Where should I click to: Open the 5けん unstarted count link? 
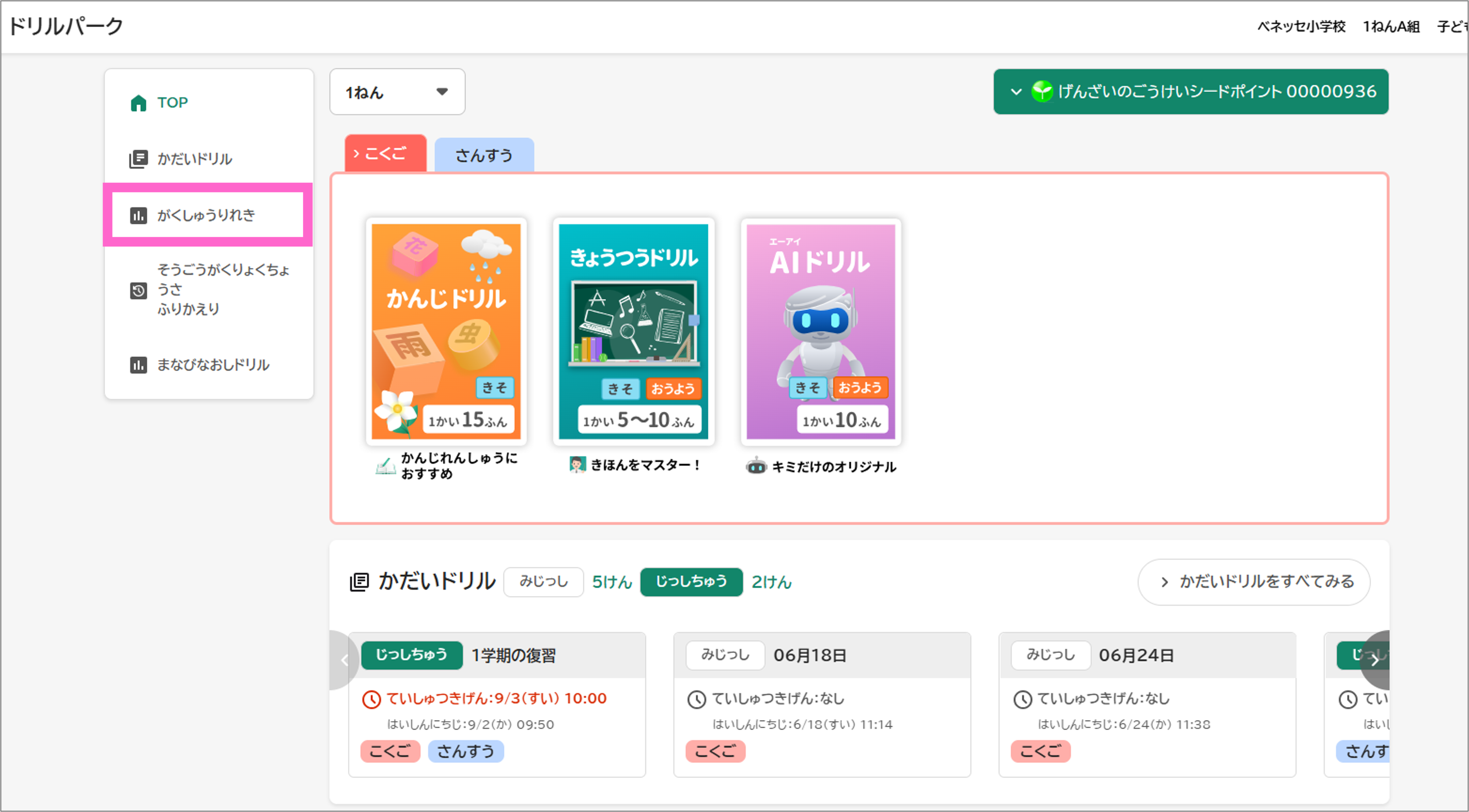[x=612, y=582]
